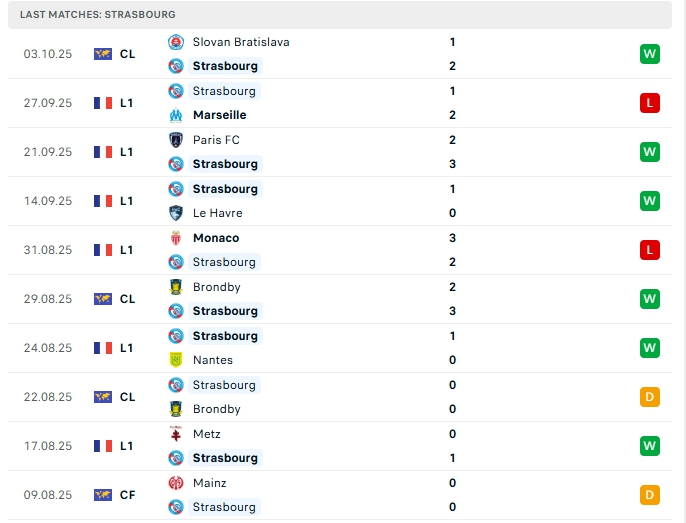Open the Le Havre team link

pyautogui.click(x=217, y=213)
